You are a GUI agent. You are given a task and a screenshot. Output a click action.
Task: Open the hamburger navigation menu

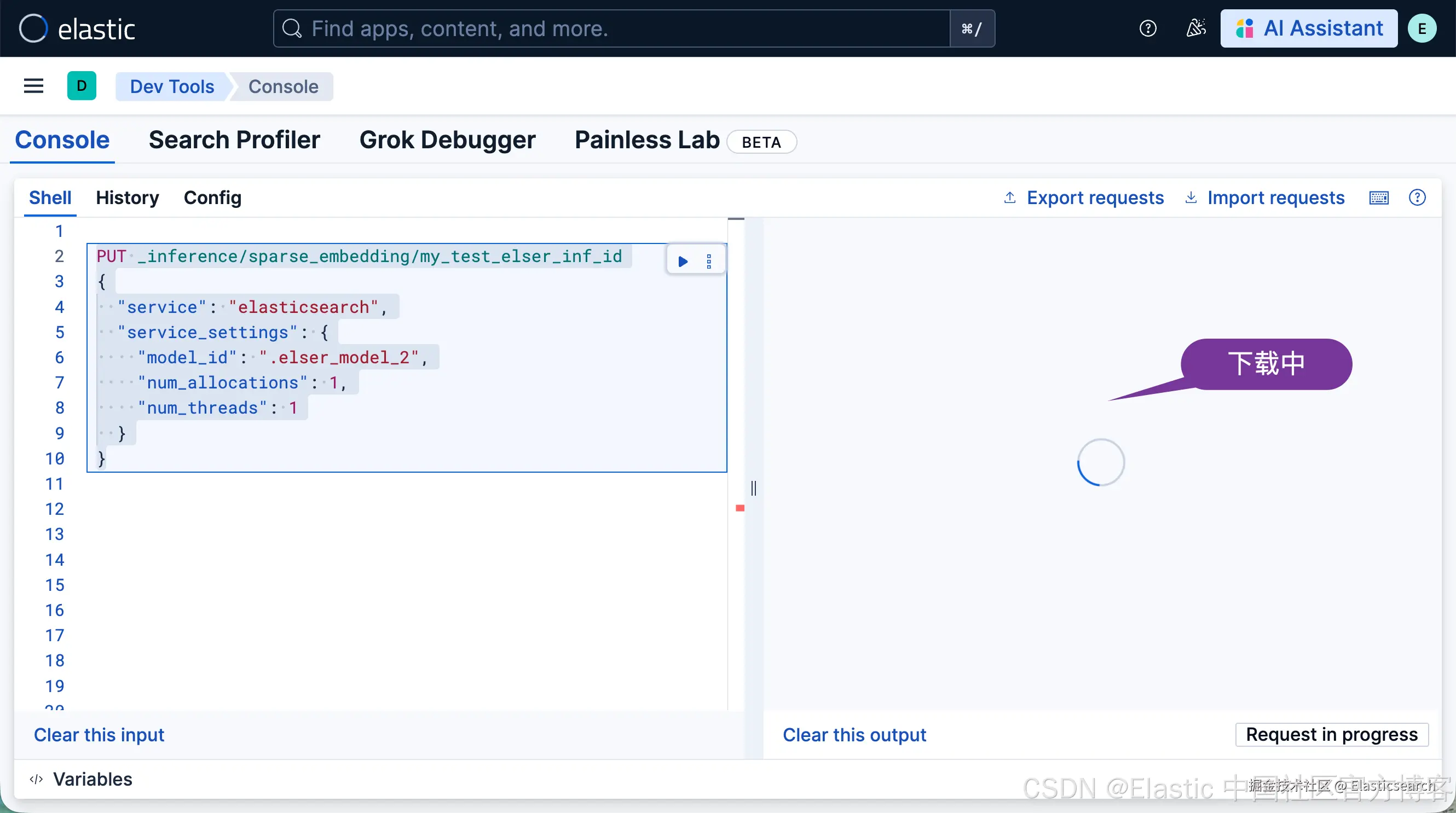[x=33, y=86]
